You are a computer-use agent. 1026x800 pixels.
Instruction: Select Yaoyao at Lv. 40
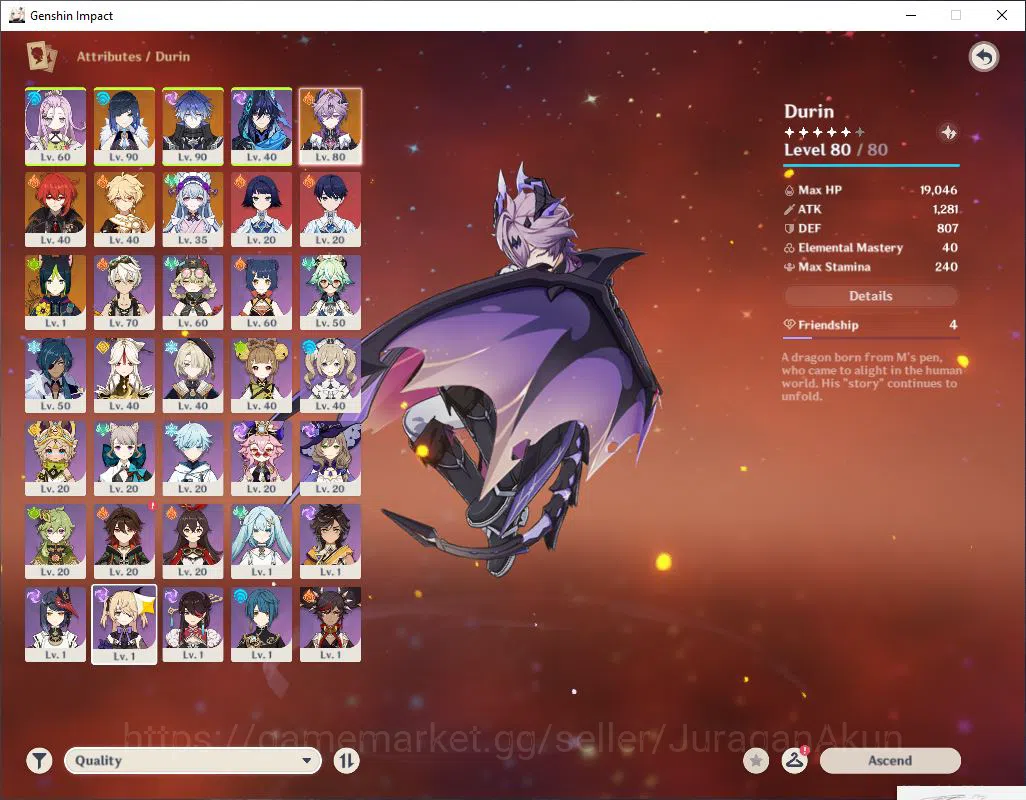click(262, 375)
